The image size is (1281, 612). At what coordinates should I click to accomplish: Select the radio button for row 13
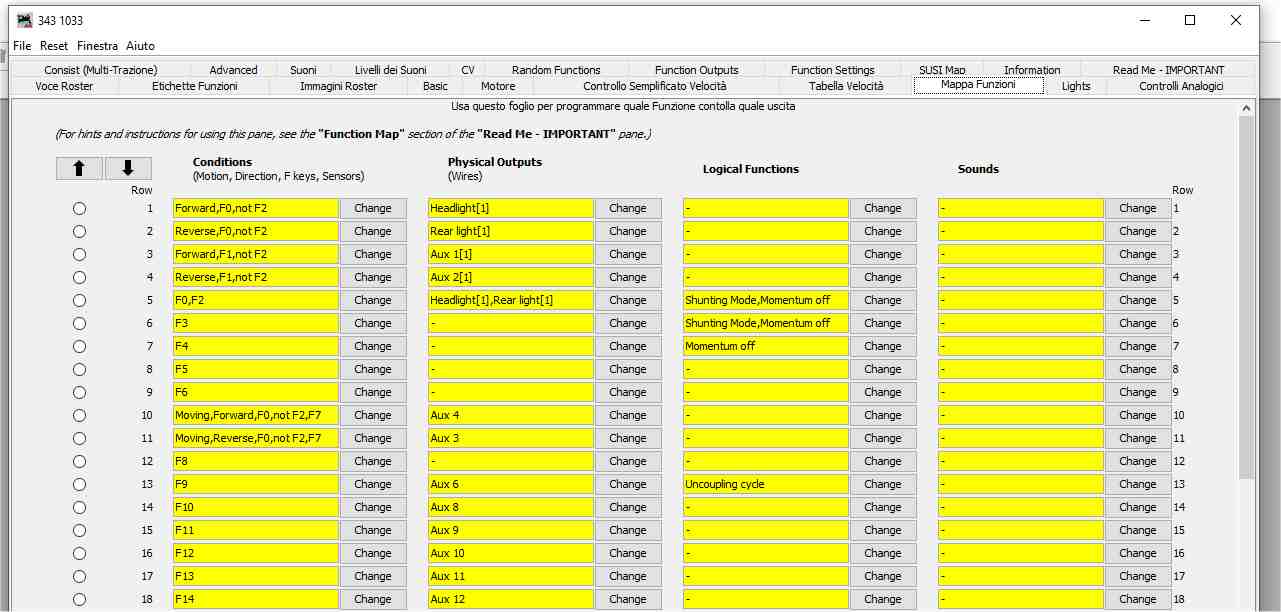tap(79, 484)
